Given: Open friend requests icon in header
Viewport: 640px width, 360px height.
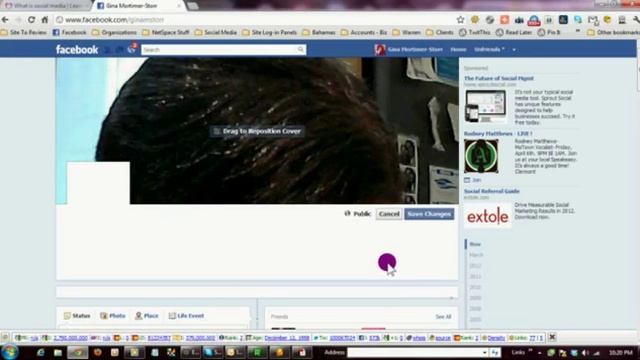Looking at the screenshot, I should pyautogui.click(x=107, y=50).
